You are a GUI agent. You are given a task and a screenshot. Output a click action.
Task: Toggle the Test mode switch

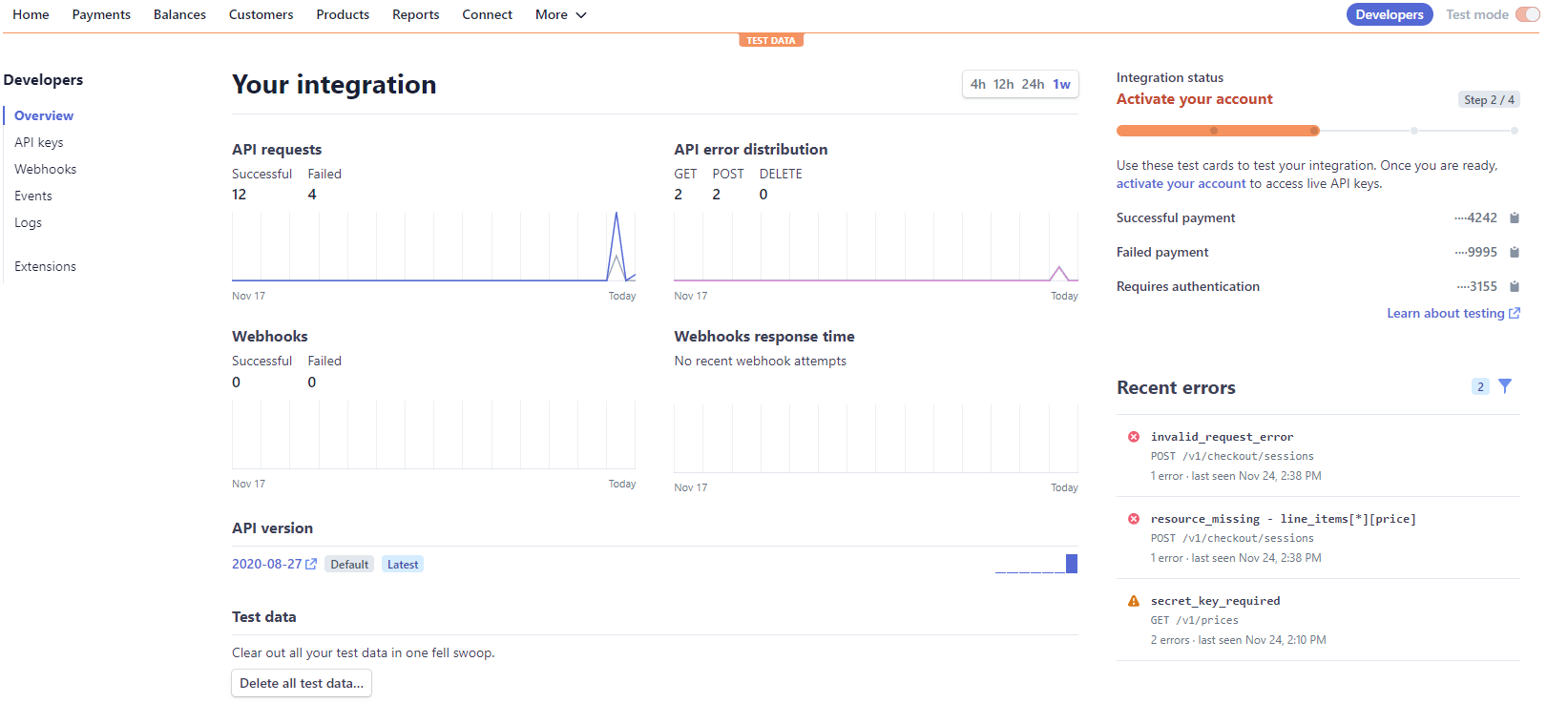pos(1527,14)
